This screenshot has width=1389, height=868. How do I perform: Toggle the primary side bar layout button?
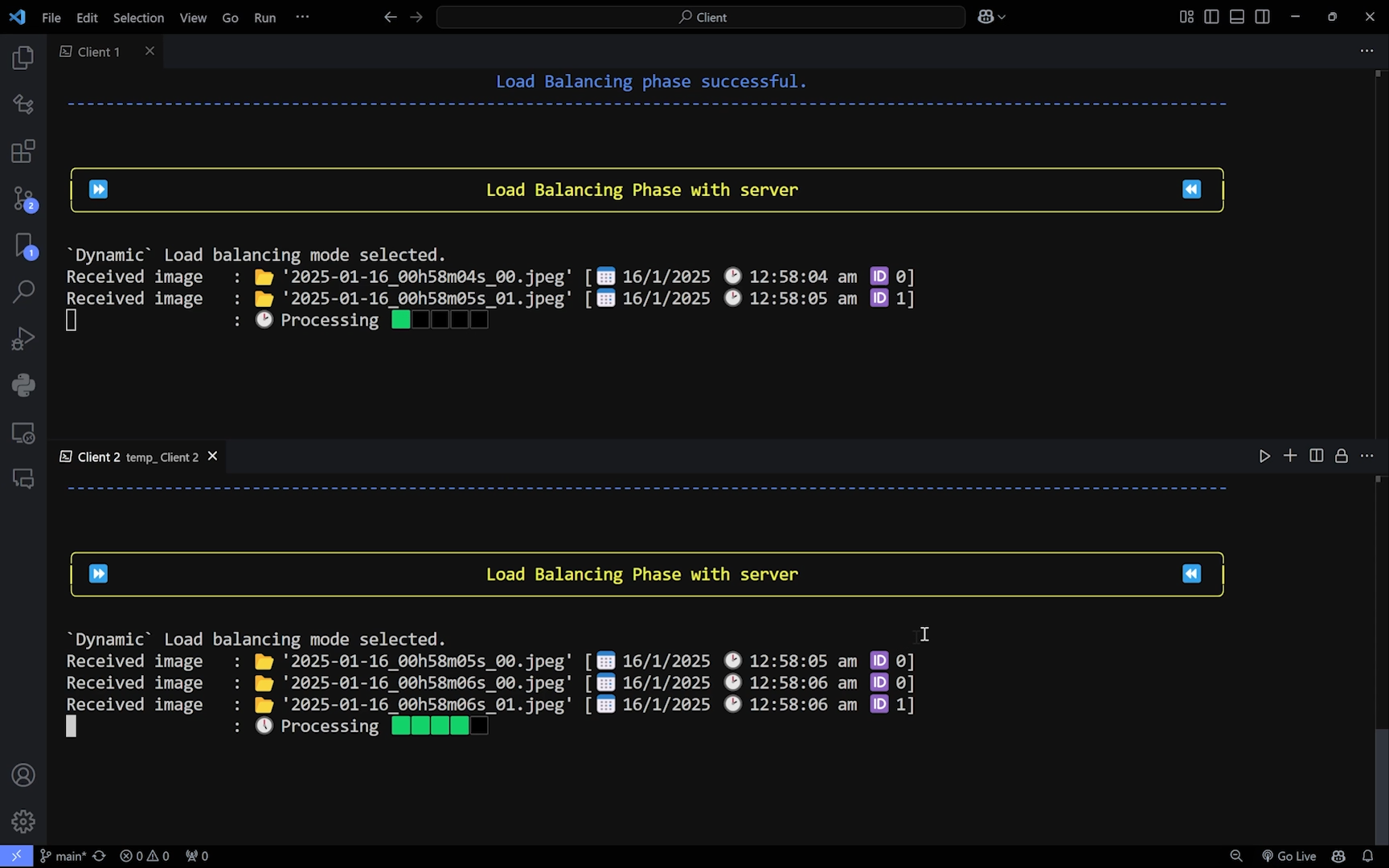[1211, 17]
